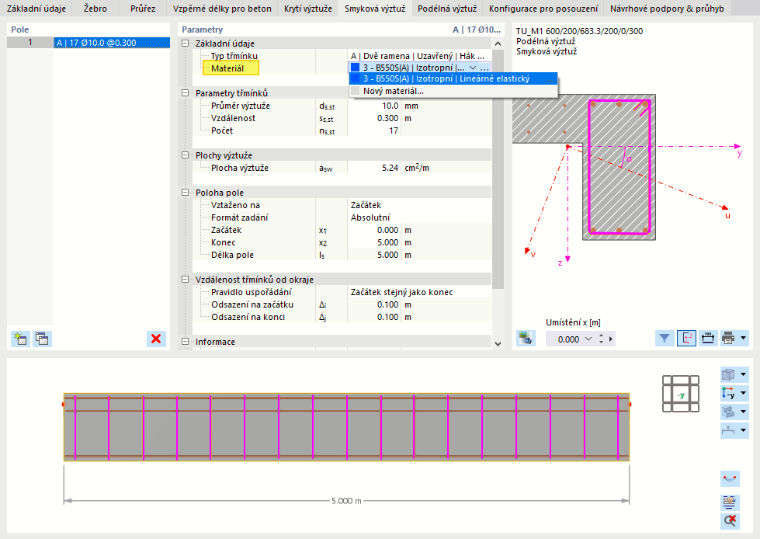Viewport: 760px width, 539px height.
Task: Open the Krytí výztuže tab
Action: point(308,9)
